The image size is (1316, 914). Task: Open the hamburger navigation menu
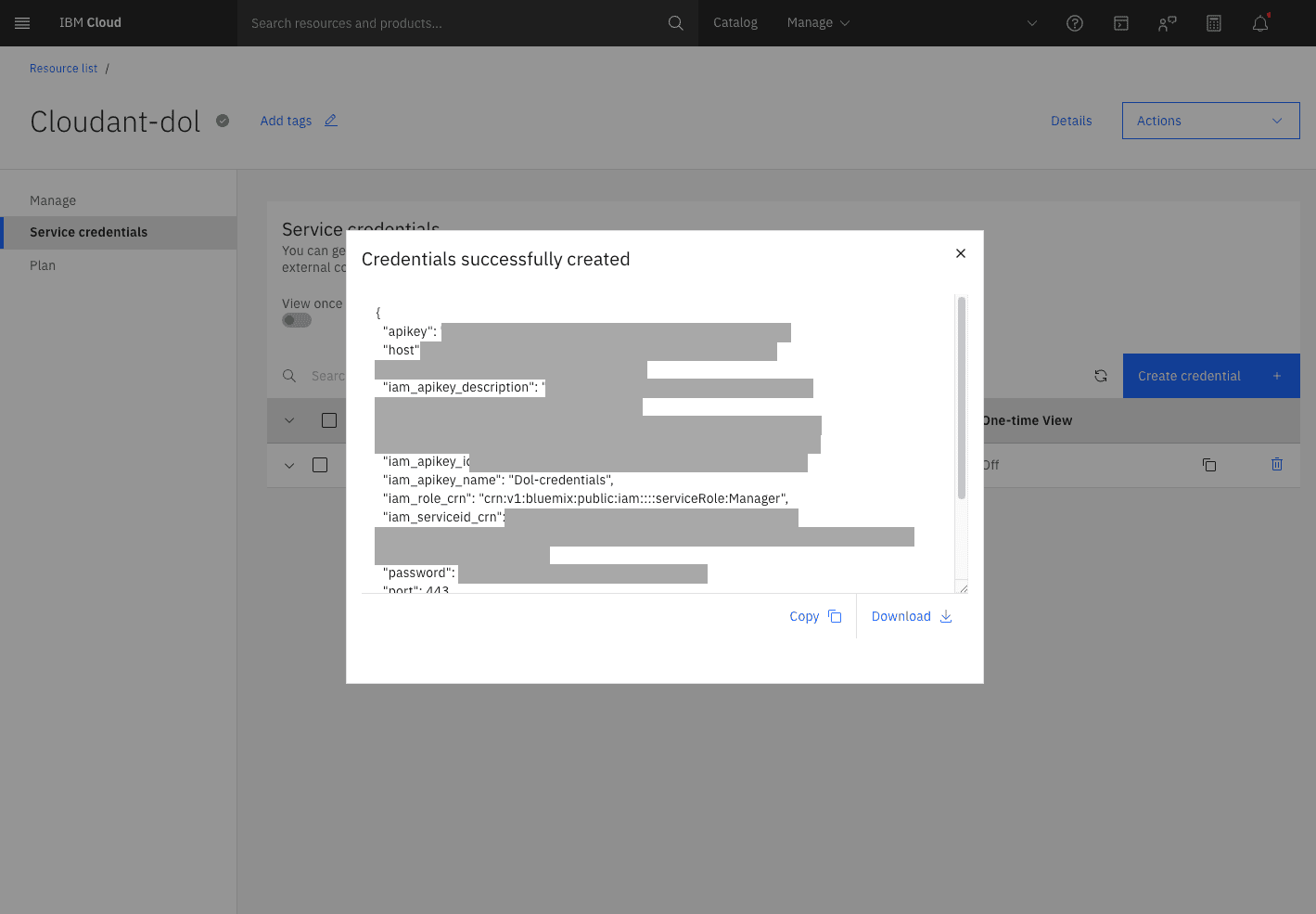click(22, 23)
